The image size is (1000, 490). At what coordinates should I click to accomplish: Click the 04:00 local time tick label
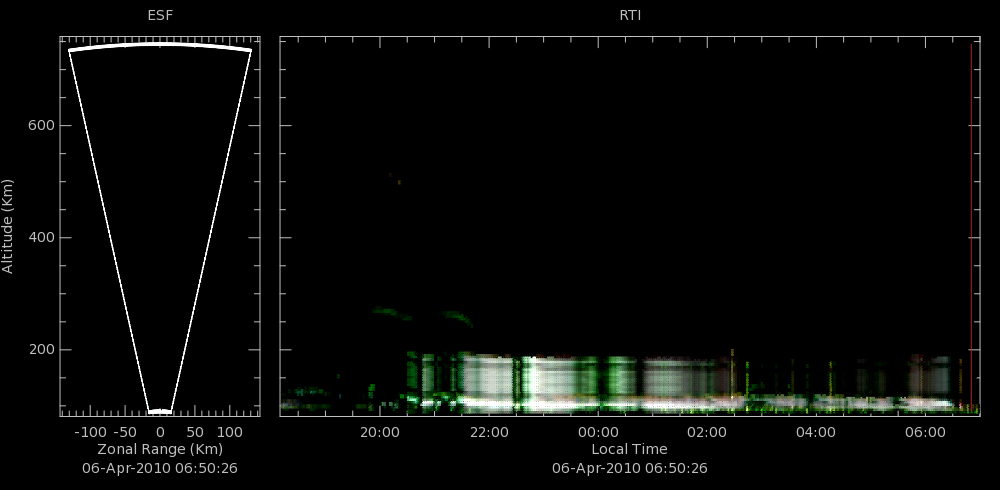[816, 432]
